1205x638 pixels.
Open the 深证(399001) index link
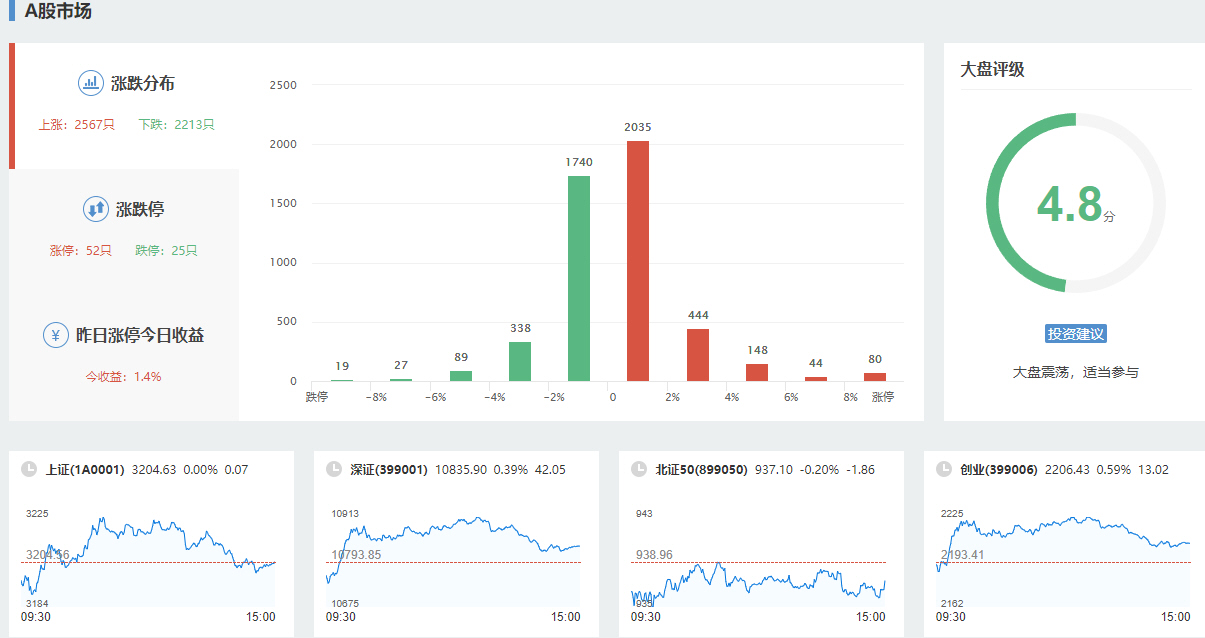point(389,469)
